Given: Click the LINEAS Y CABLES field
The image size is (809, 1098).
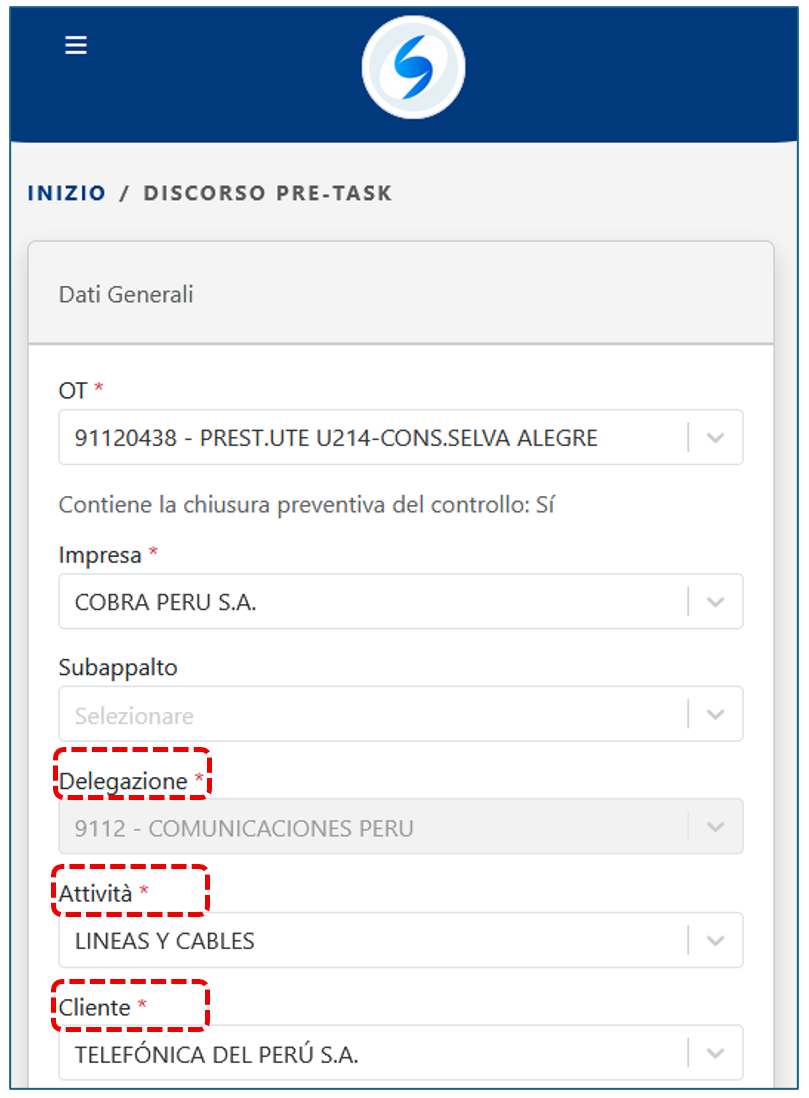Looking at the screenshot, I should [x=165, y=941].
